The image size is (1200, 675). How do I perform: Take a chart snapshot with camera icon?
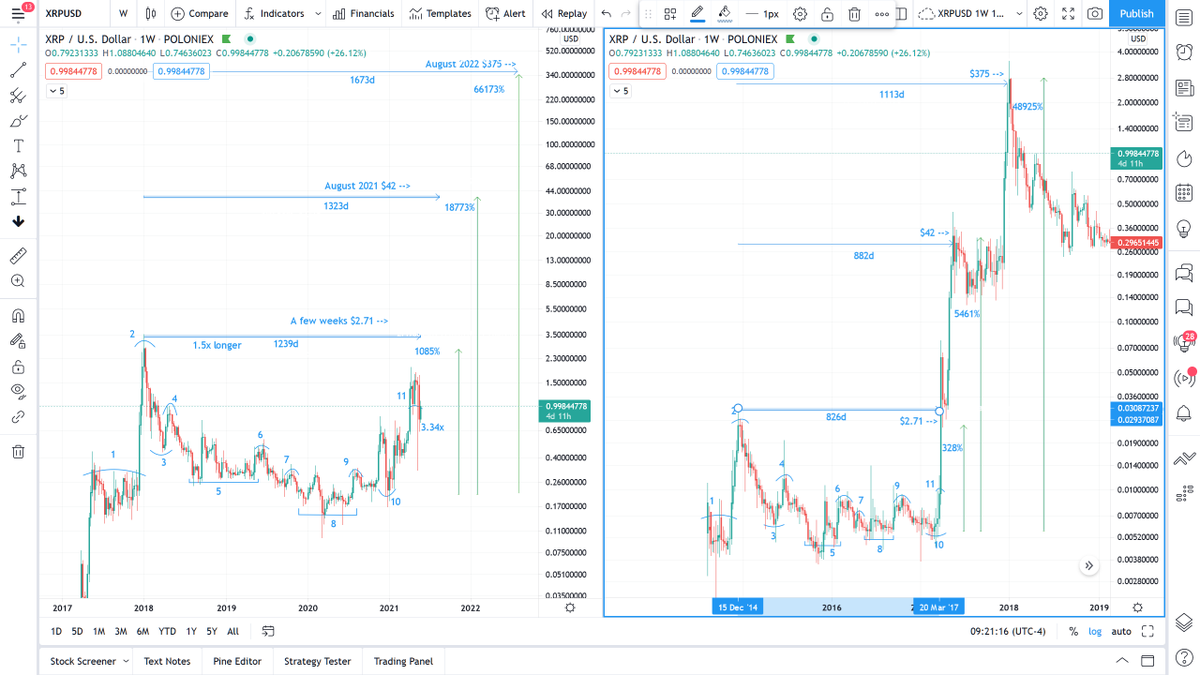pyautogui.click(x=1095, y=14)
